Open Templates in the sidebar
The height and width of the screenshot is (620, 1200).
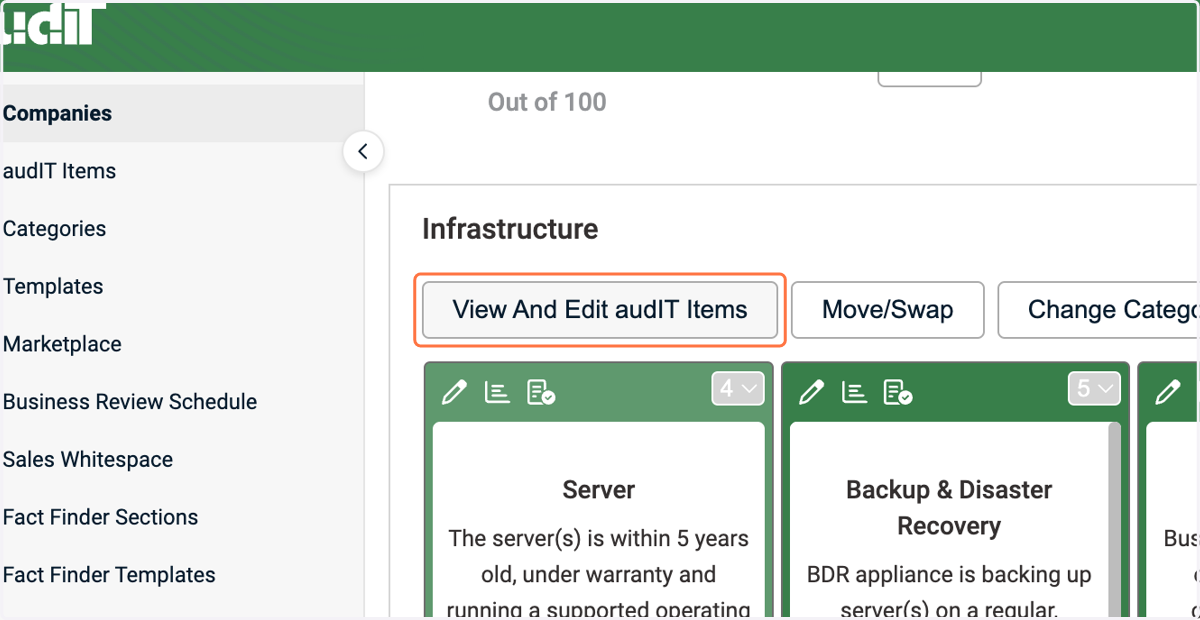tap(53, 287)
